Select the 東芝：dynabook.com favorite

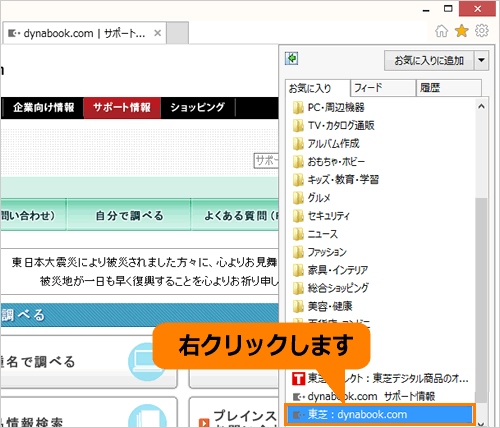pyautogui.click(x=379, y=415)
